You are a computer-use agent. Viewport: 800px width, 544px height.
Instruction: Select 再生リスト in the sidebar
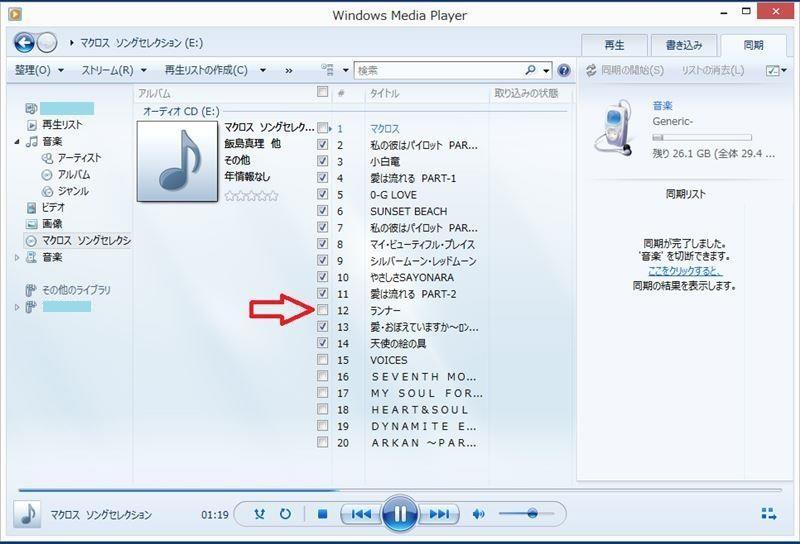(55, 125)
